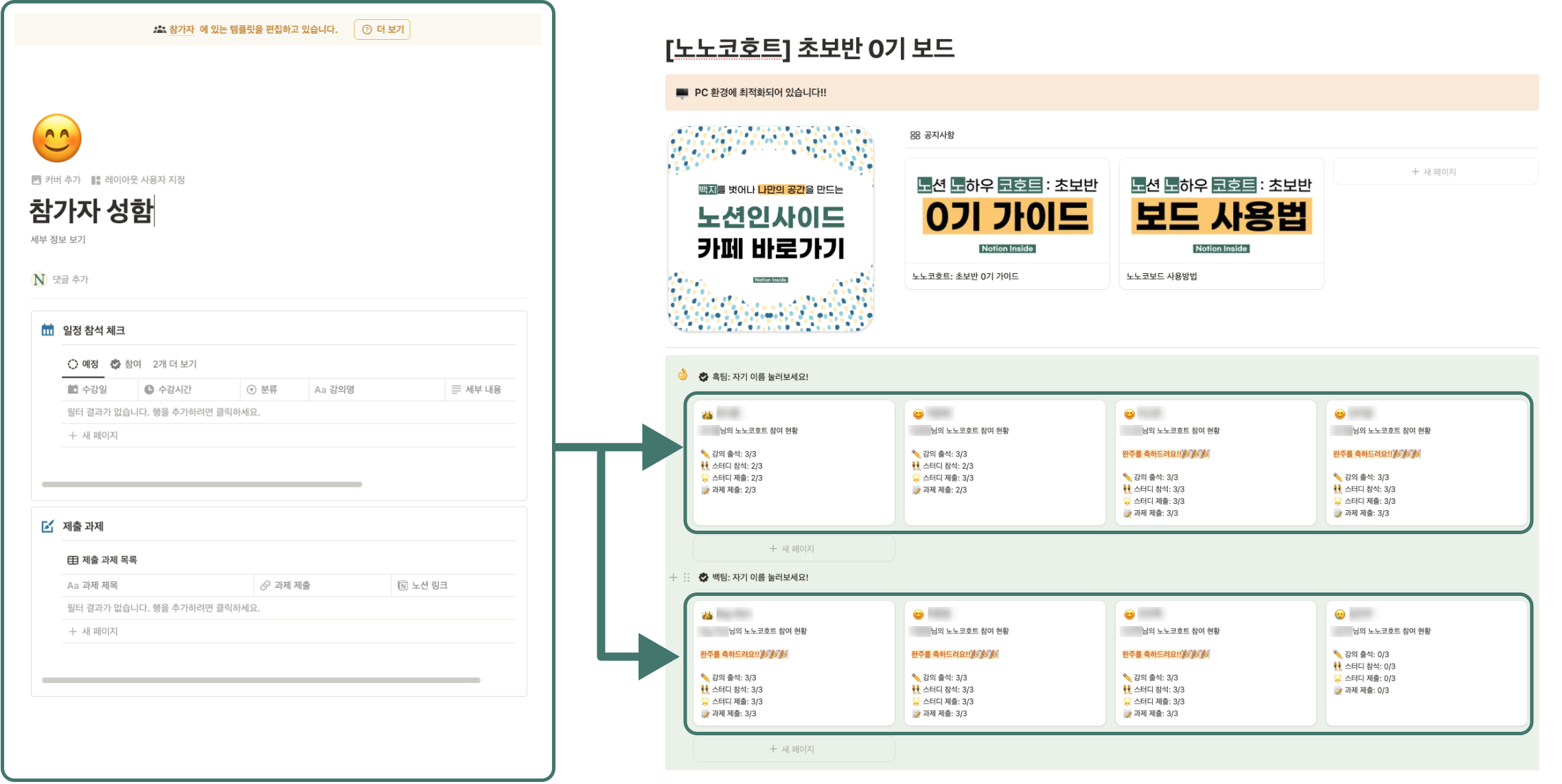Image resolution: width=1562 pixels, height=784 pixels.
Task: Click the OK hand emoji icon
Action: [682, 374]
